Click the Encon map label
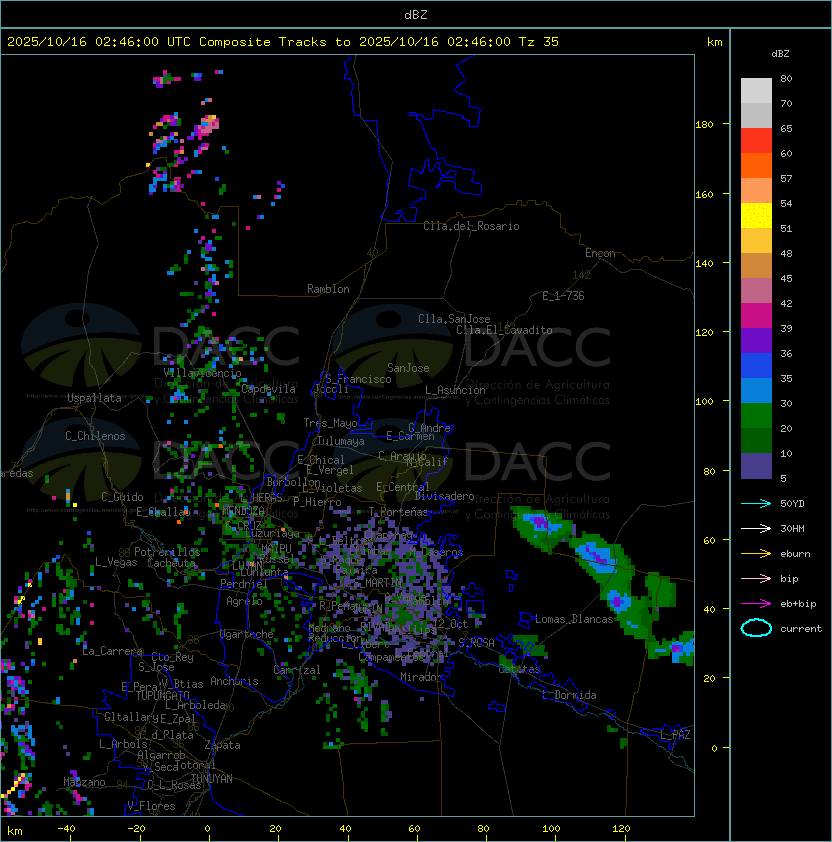 (600, 253)
